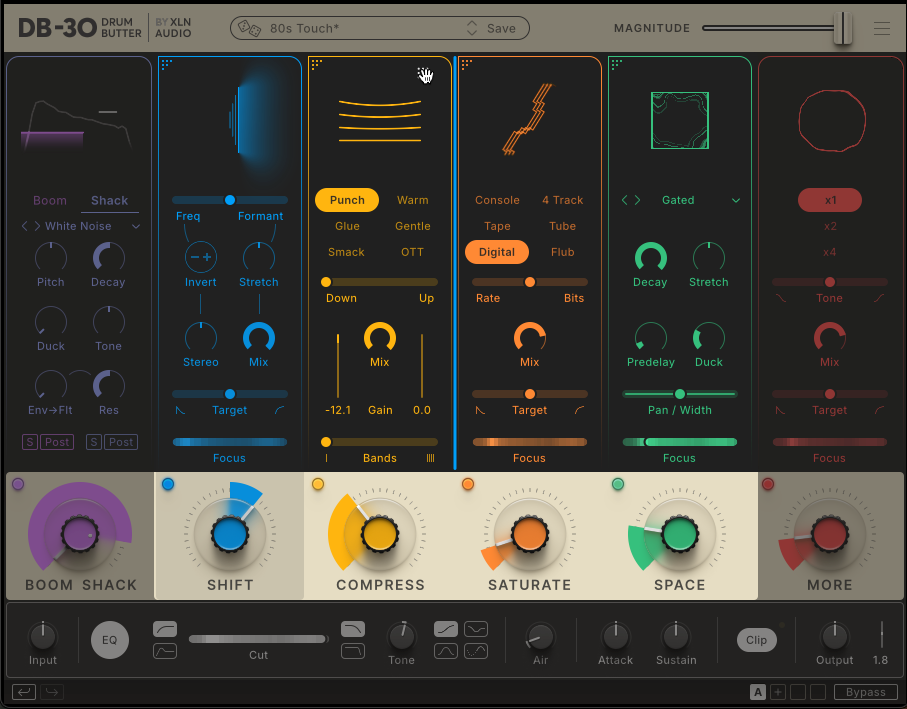The width and height of the screenshot is (907, 709).
Task: Click the Saturate module grid handle icon
Action: click(467, 64)
